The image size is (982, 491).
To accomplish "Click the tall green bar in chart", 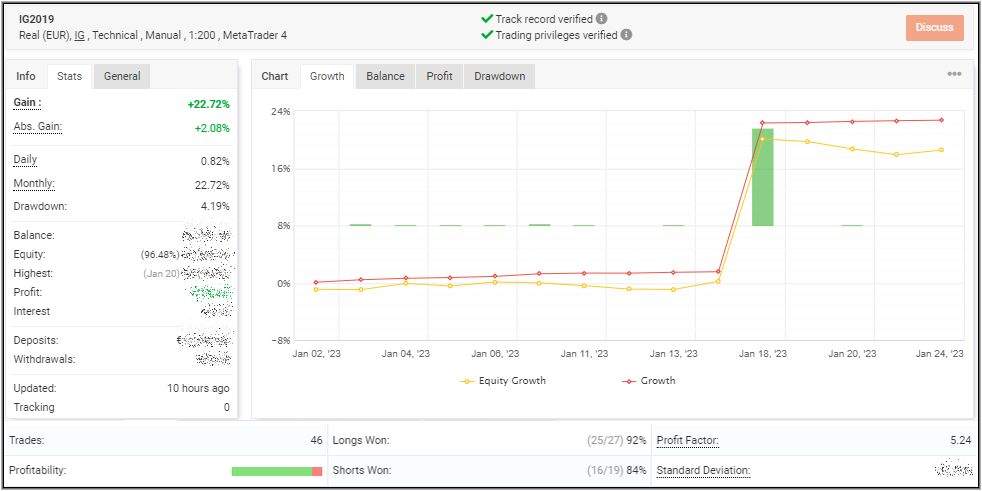I will pos(762,177).
